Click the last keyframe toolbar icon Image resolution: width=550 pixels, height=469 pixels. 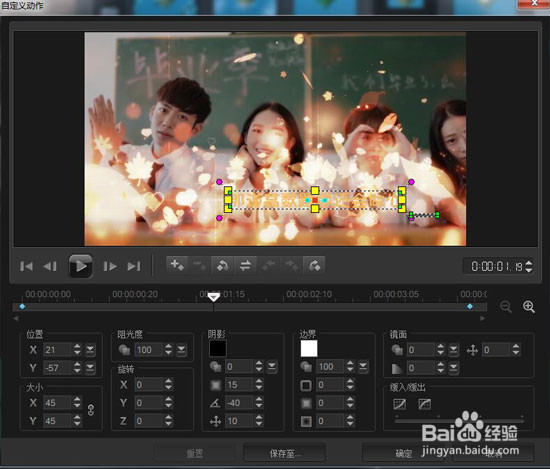coord(314,265)
